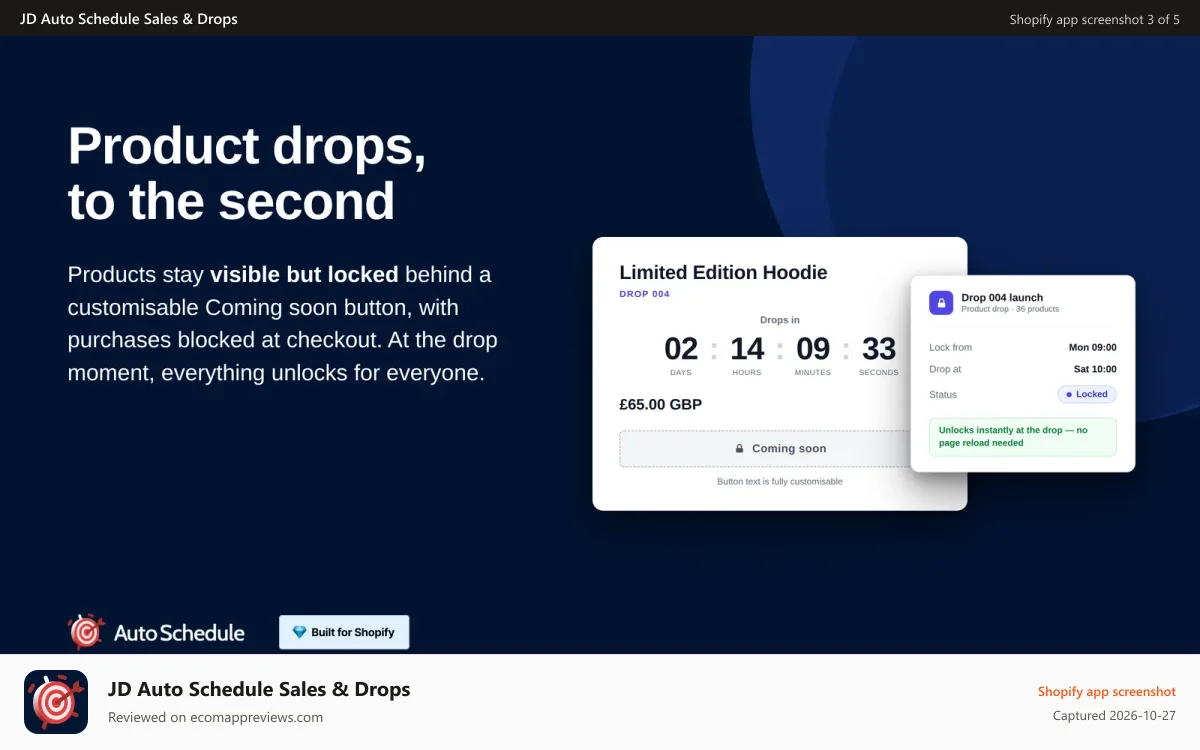Click the Locked status pill
This screenshot has height=750, width=1200.
1087,394
